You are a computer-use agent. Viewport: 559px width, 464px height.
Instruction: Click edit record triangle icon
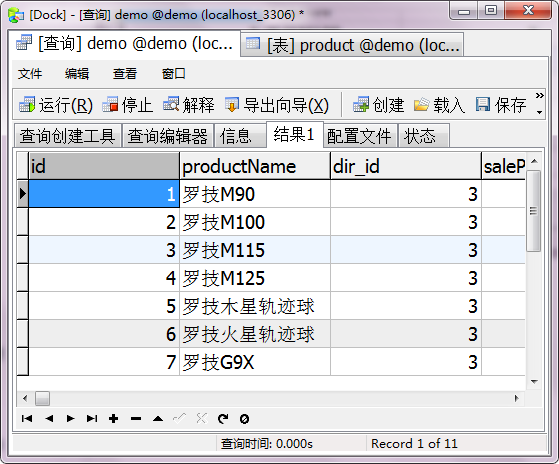(158, 419)
